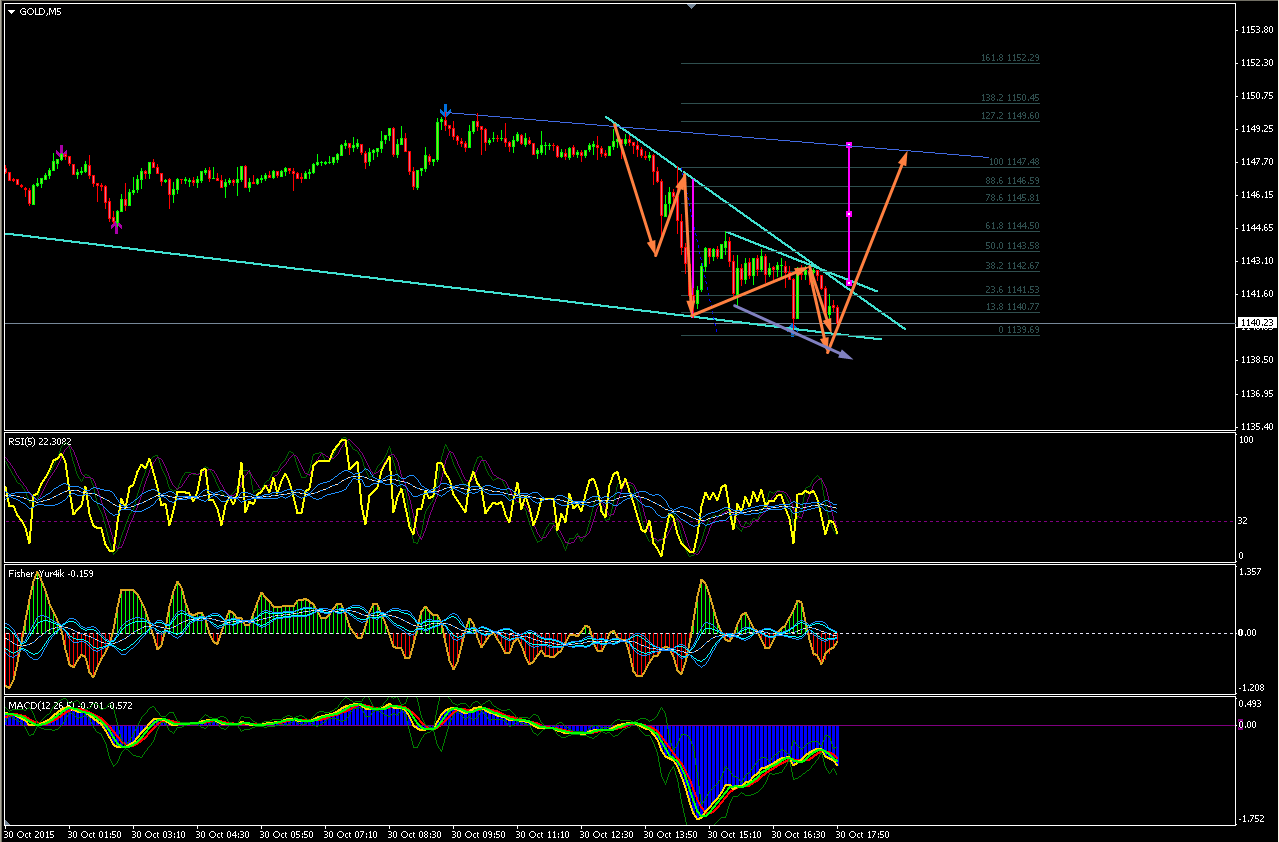Click the chart shift triangle at top edge
Image resolution: width=1279 pixels, height=842 pixels.
[691, 6]
